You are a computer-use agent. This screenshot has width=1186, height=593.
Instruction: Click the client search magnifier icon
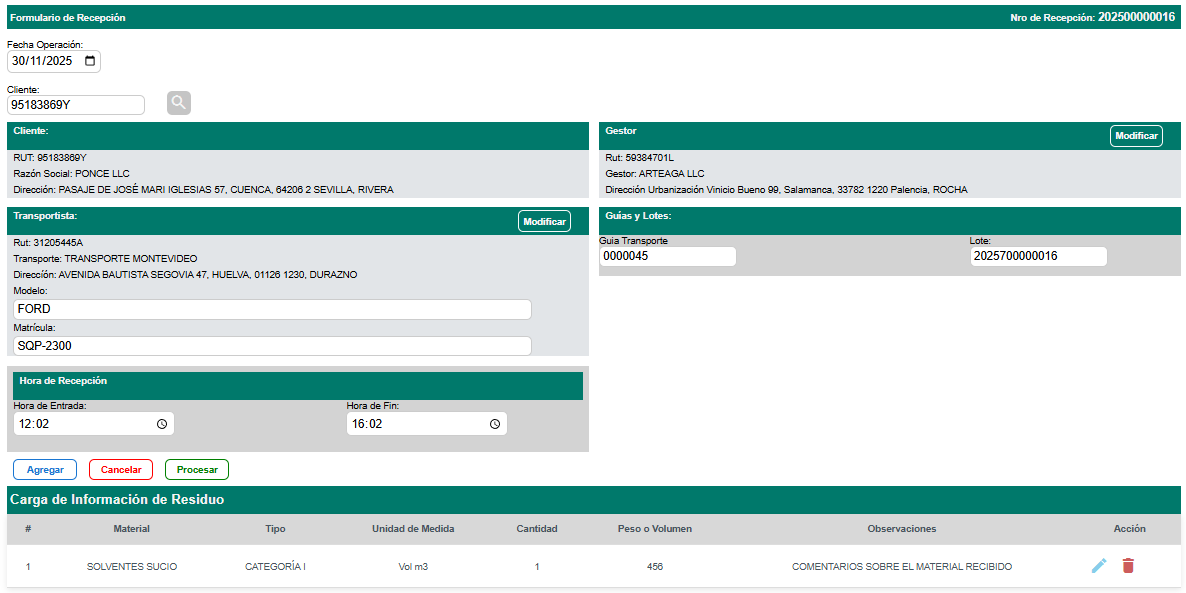click(179, 103)
